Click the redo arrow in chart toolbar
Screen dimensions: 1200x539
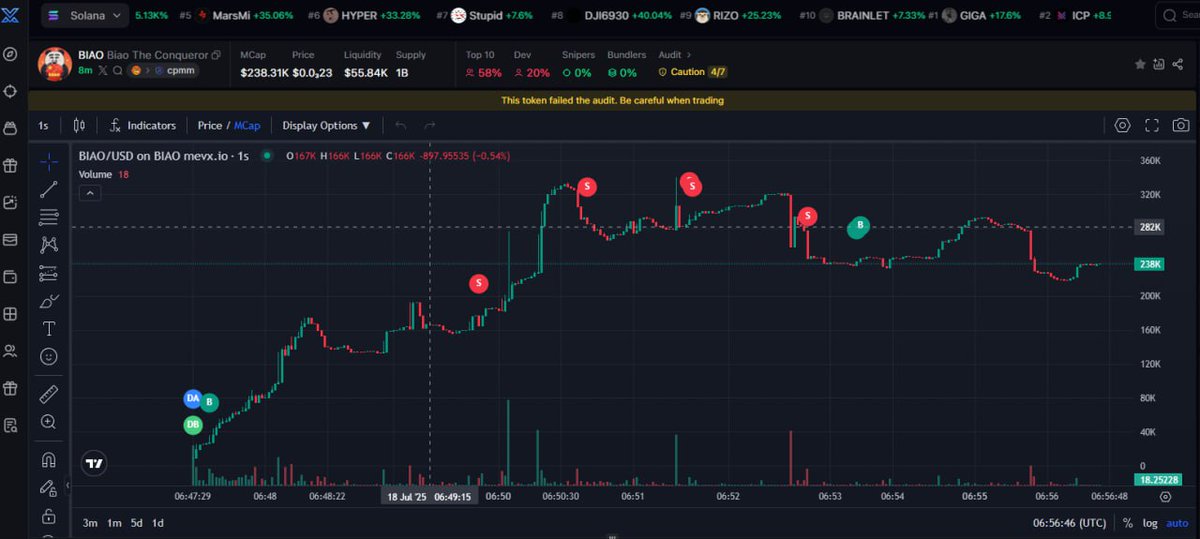pos(430,125)
